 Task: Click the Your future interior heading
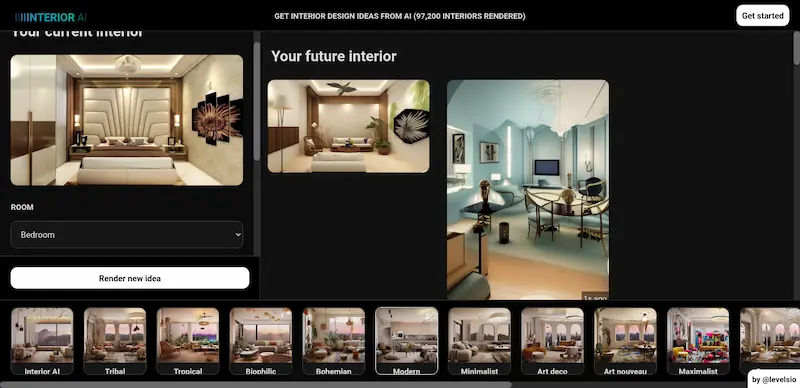334,56
